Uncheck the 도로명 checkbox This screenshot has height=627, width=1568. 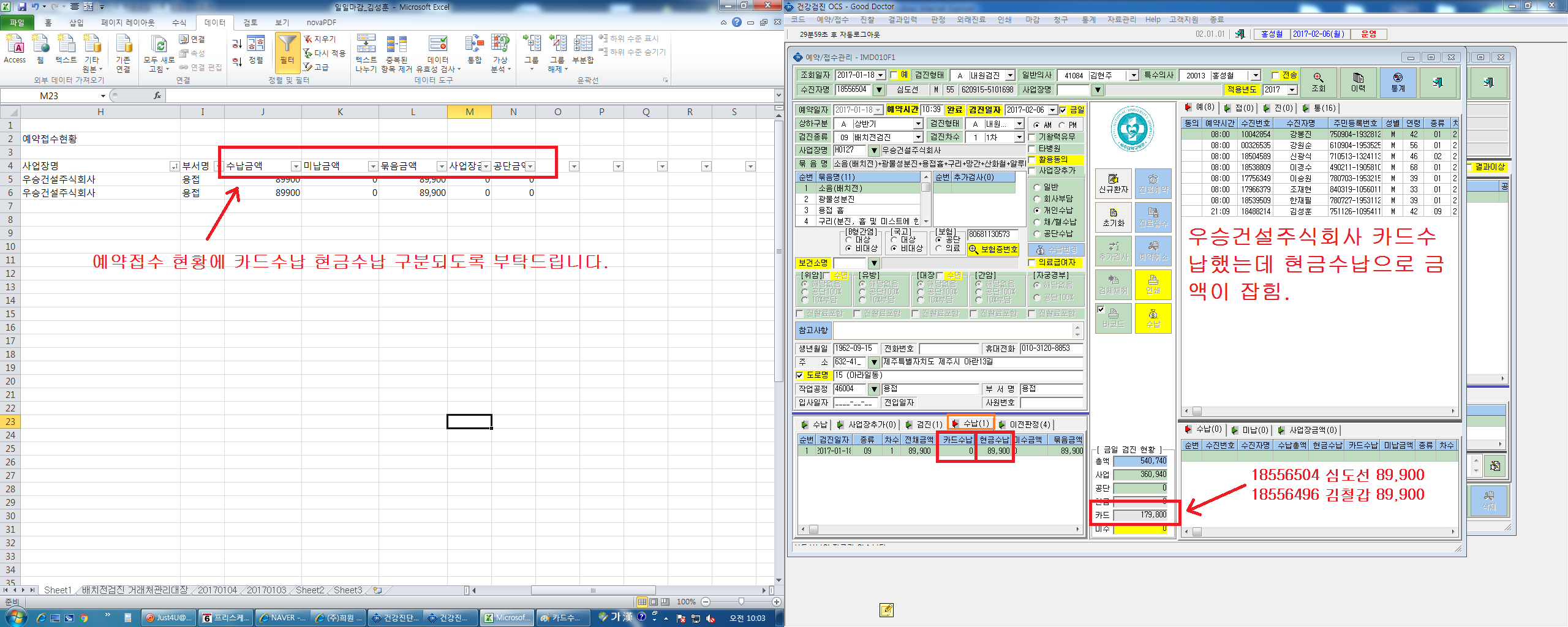pos(799,375)
